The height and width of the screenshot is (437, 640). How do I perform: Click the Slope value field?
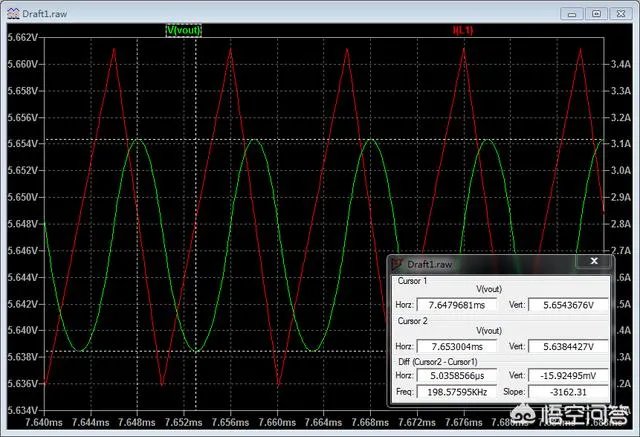tap(565, 391)
